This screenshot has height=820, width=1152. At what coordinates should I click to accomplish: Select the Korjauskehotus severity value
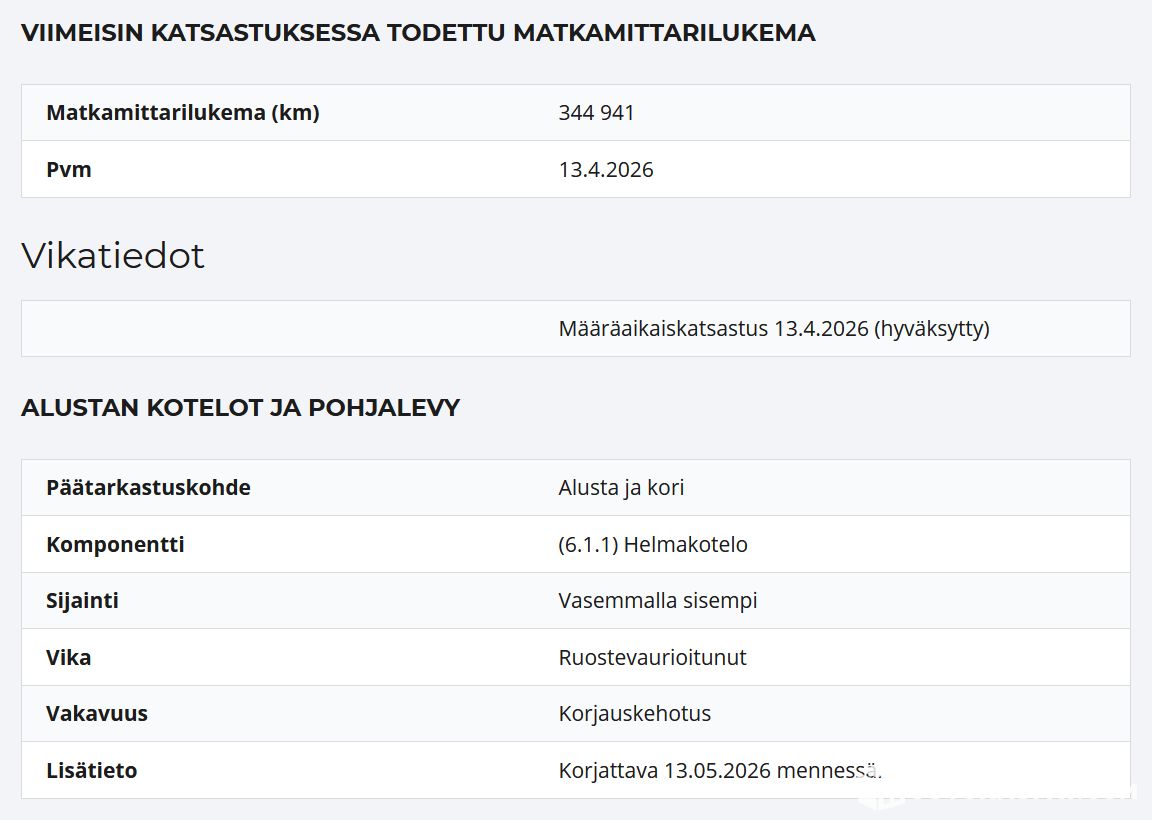pyautogui.click(x=634, y=714)
